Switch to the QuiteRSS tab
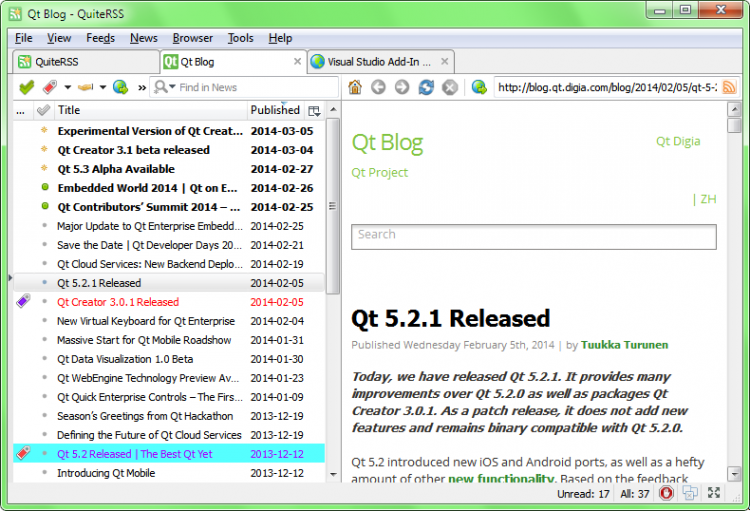Viewport: 750px width, 511px height. 86,62
